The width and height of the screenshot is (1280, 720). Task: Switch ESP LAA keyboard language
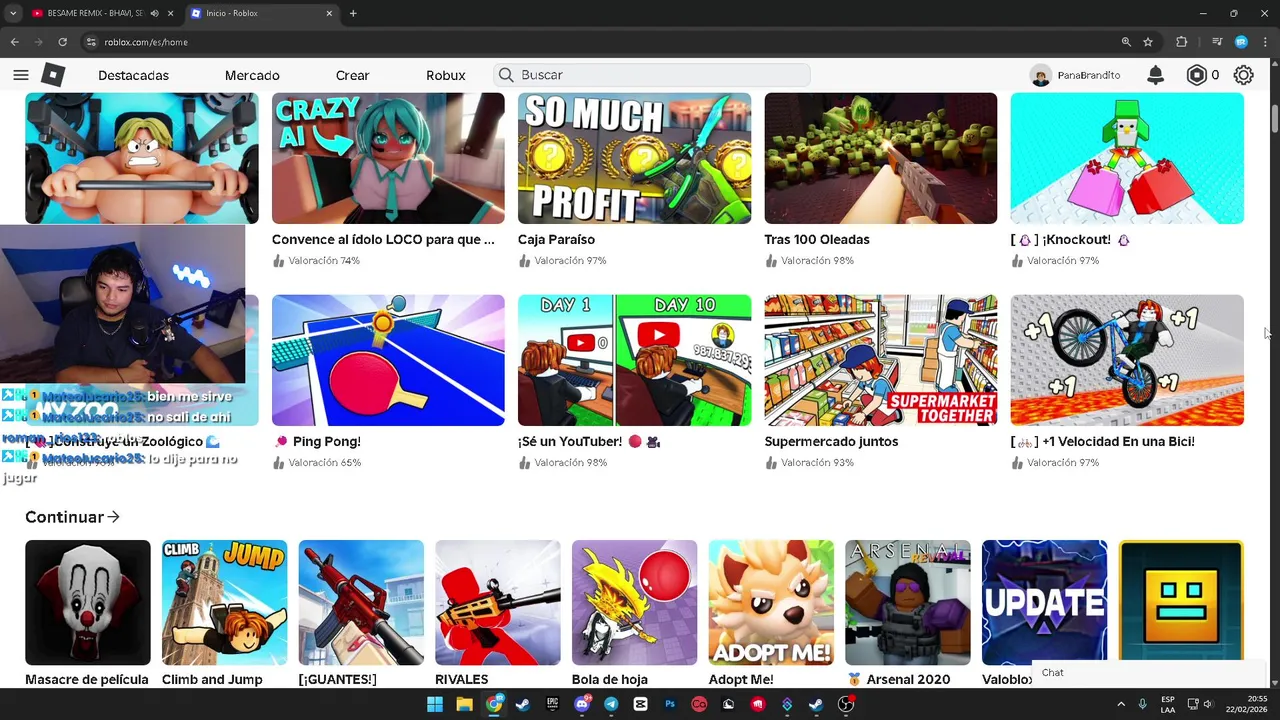[x=1168, y=704]
